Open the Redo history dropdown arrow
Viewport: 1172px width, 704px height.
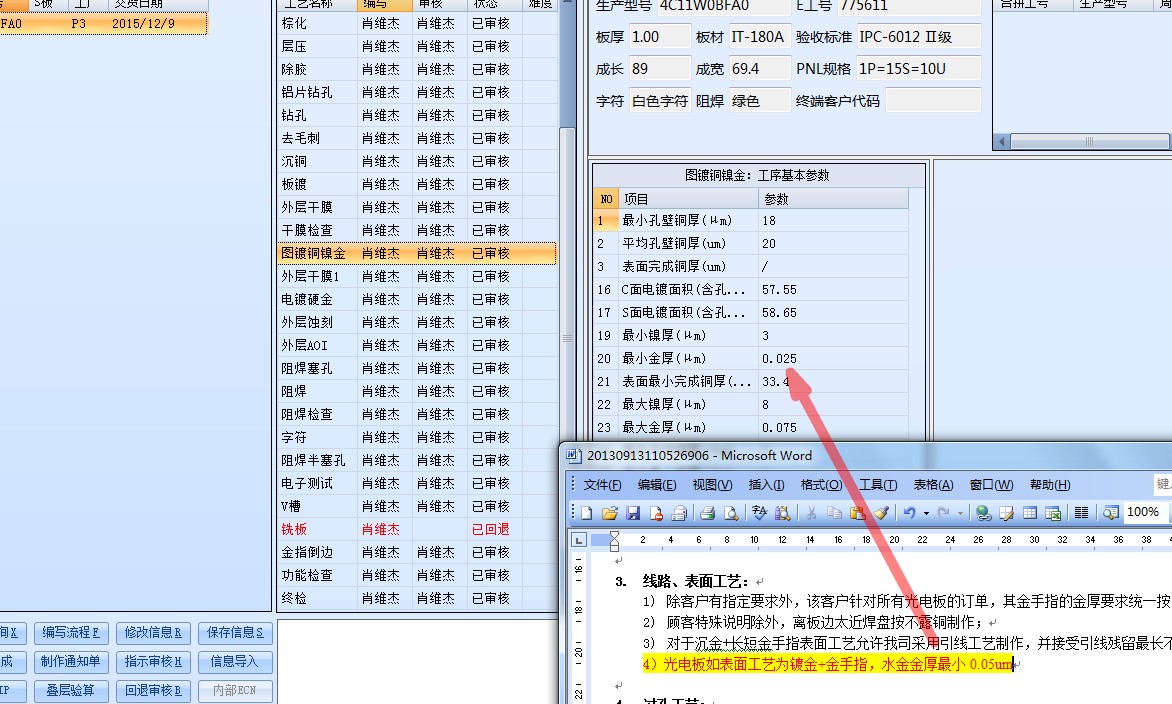pyautogui.click(x=960, y=513)
